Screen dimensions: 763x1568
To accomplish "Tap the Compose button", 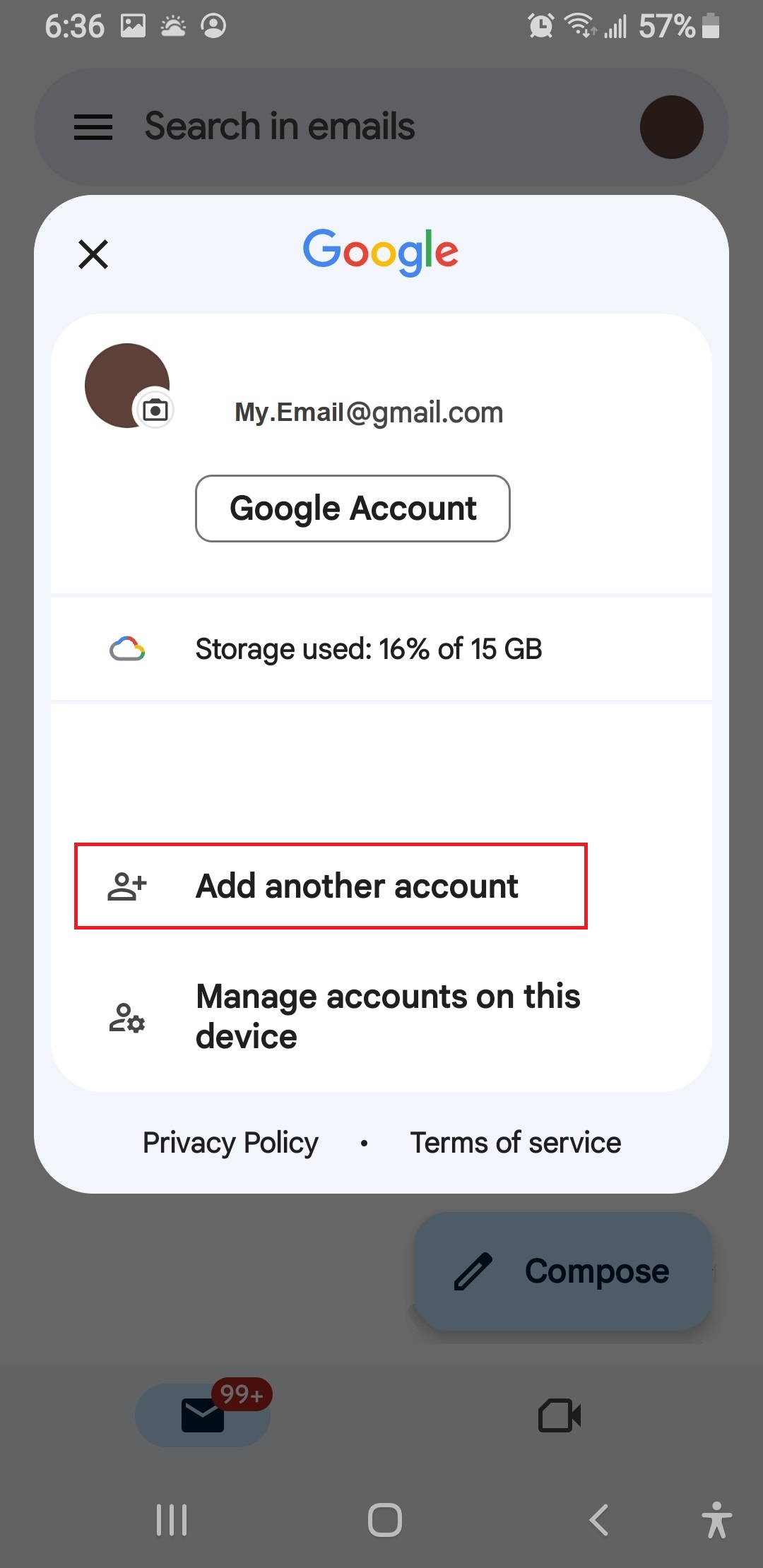I will coord(563,1271).
